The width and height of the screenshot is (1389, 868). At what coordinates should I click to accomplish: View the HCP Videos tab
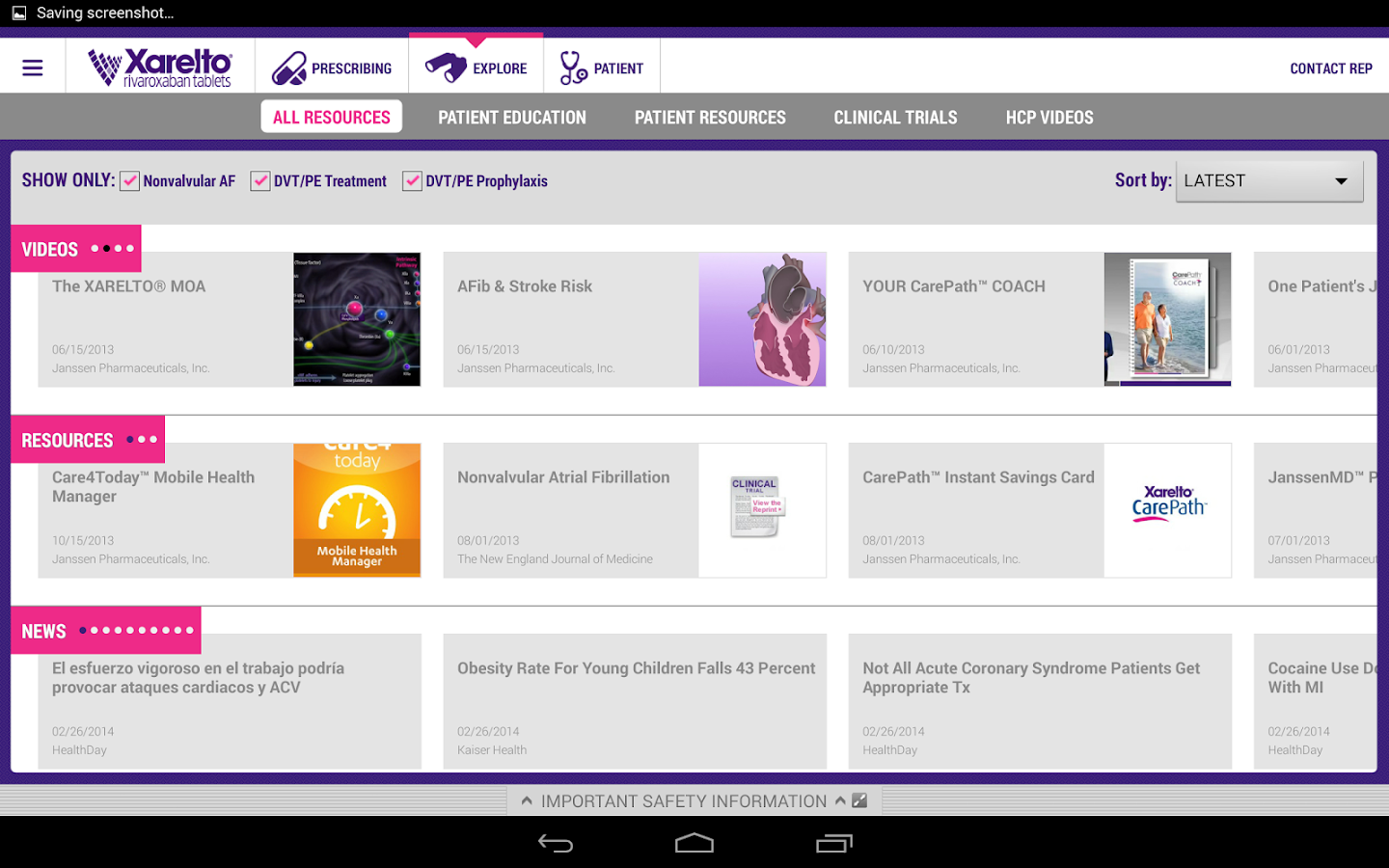[x=1049, y=118]
